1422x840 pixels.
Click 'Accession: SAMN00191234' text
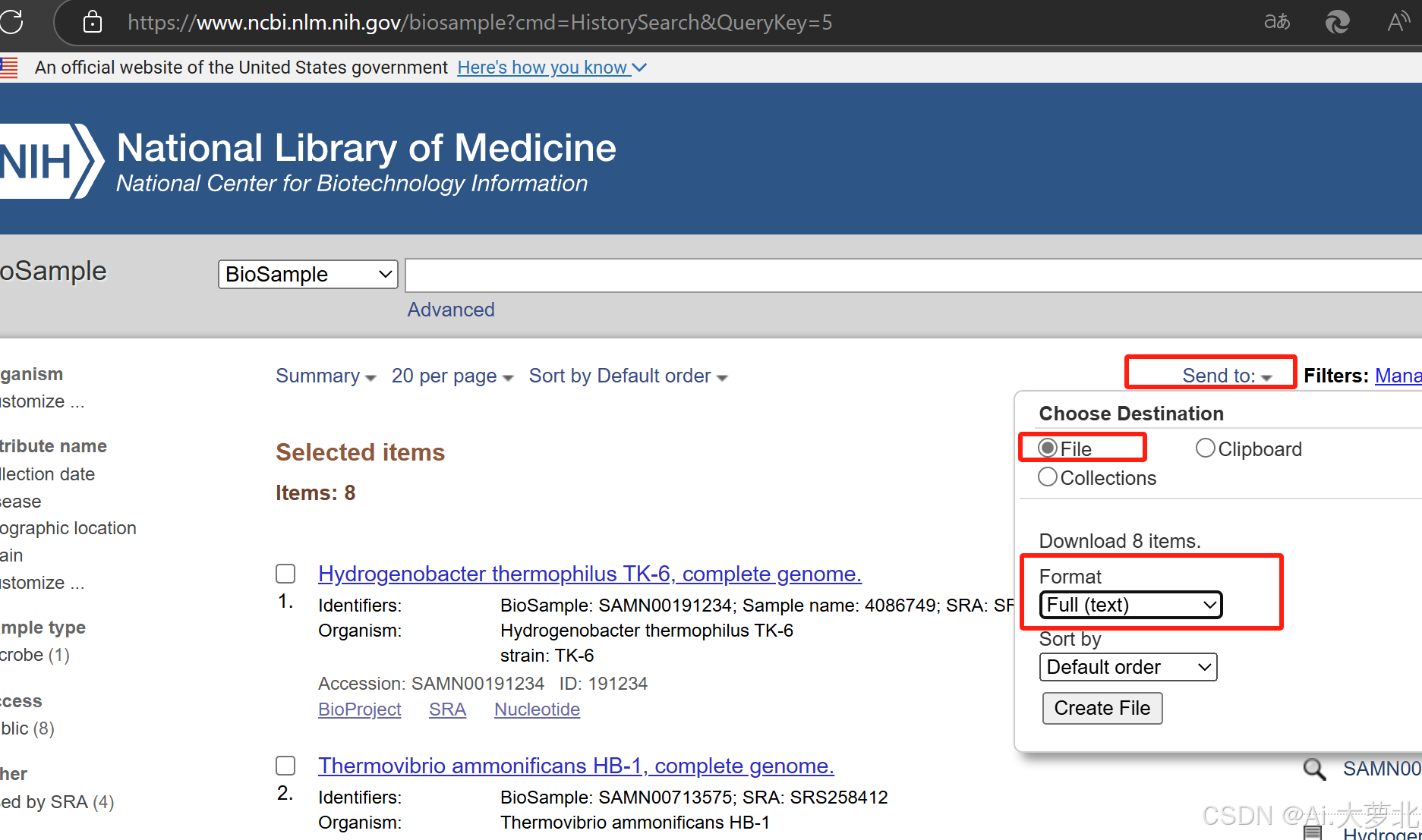click(431, 684)
